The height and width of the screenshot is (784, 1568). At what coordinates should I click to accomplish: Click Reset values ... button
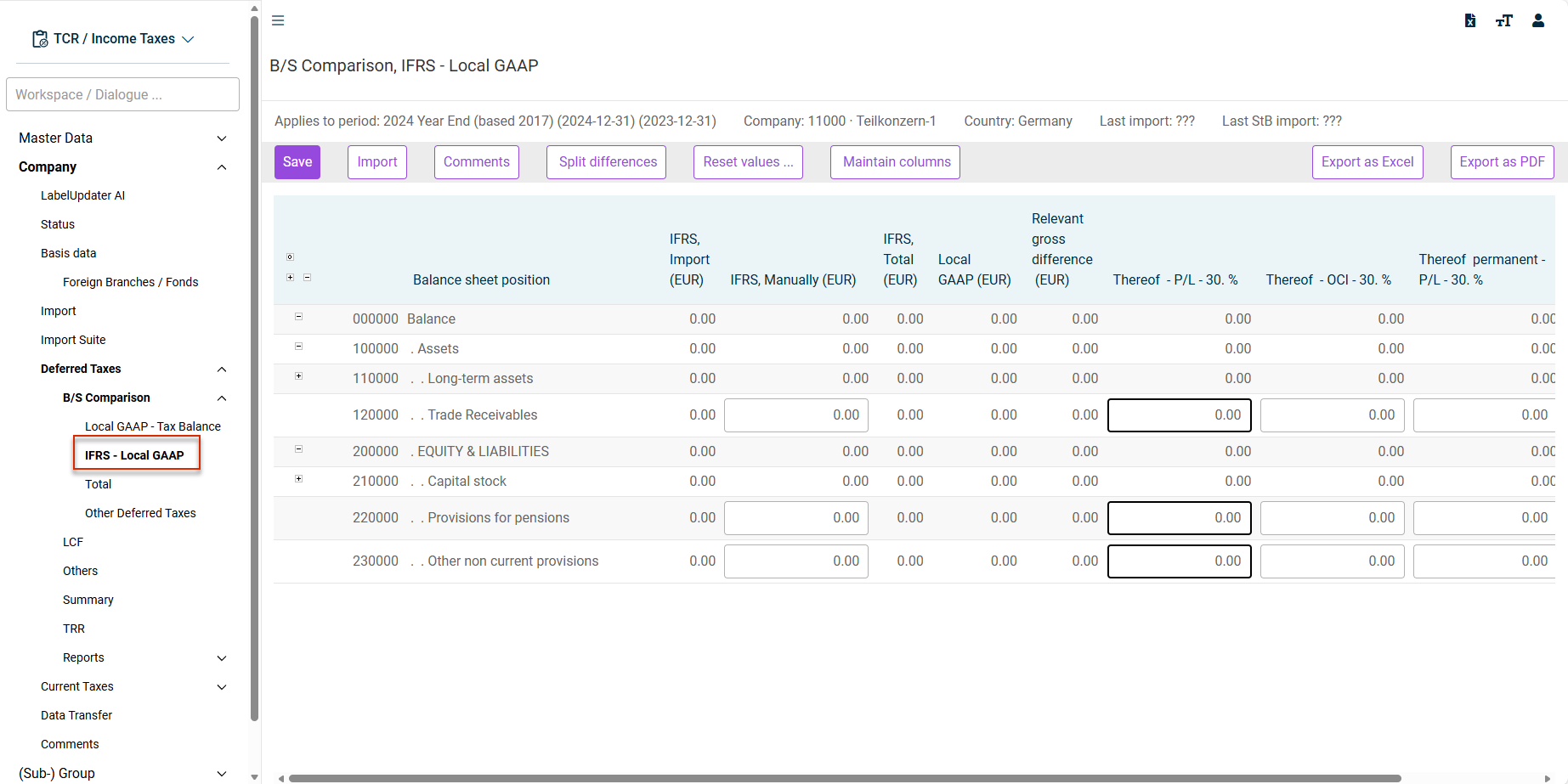[x=749, y=162]
